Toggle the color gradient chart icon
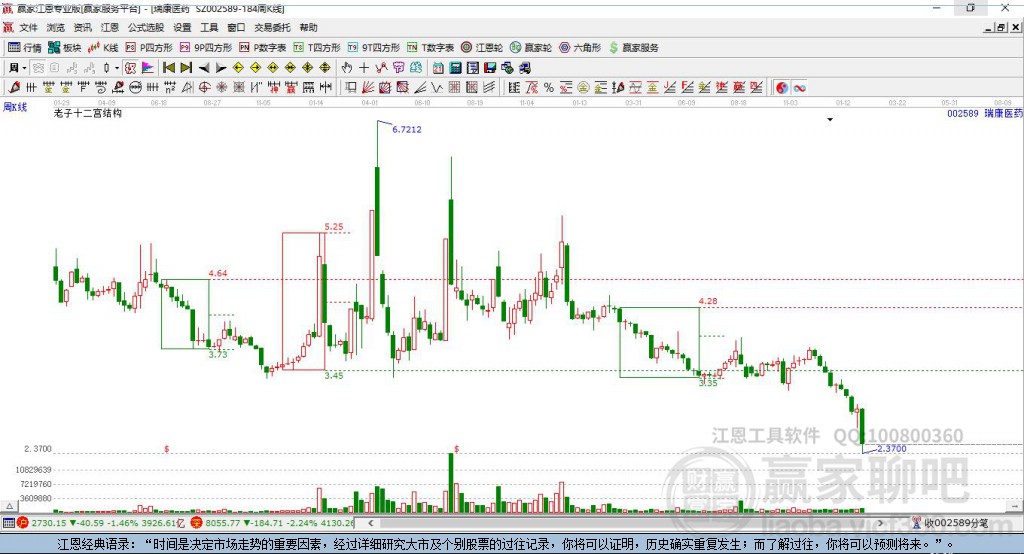 pyautogui.click(x=148, y=68)
